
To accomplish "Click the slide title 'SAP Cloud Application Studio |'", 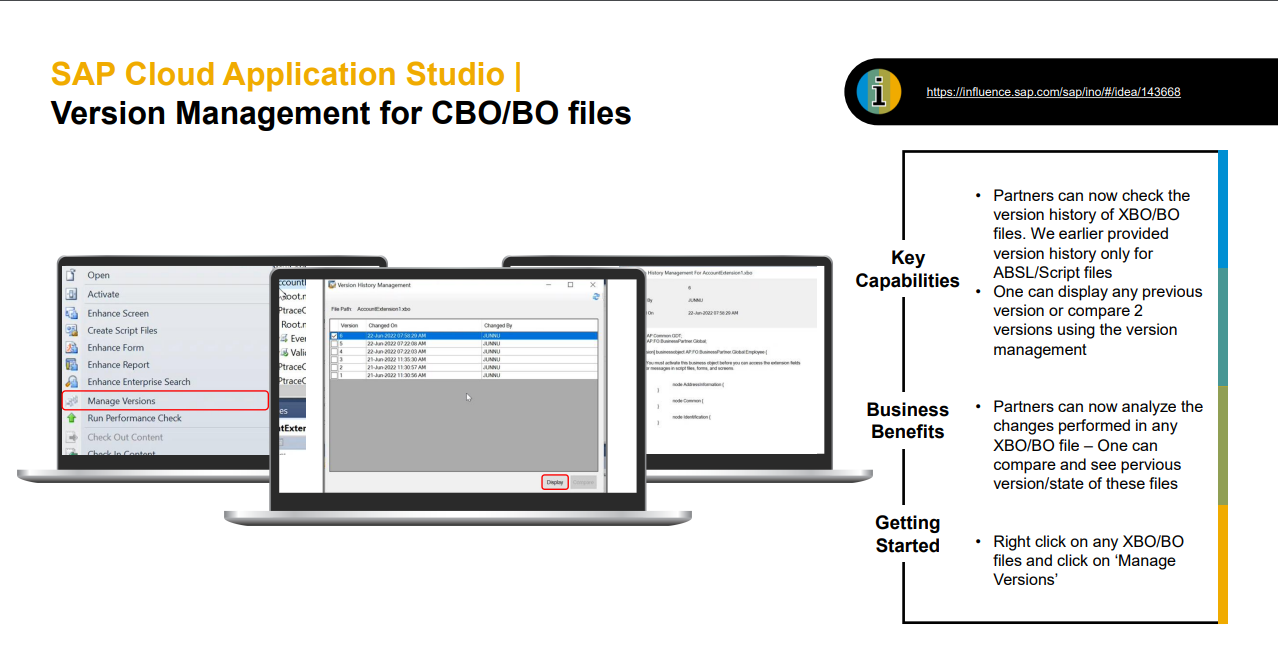I will tap(286, 75).
